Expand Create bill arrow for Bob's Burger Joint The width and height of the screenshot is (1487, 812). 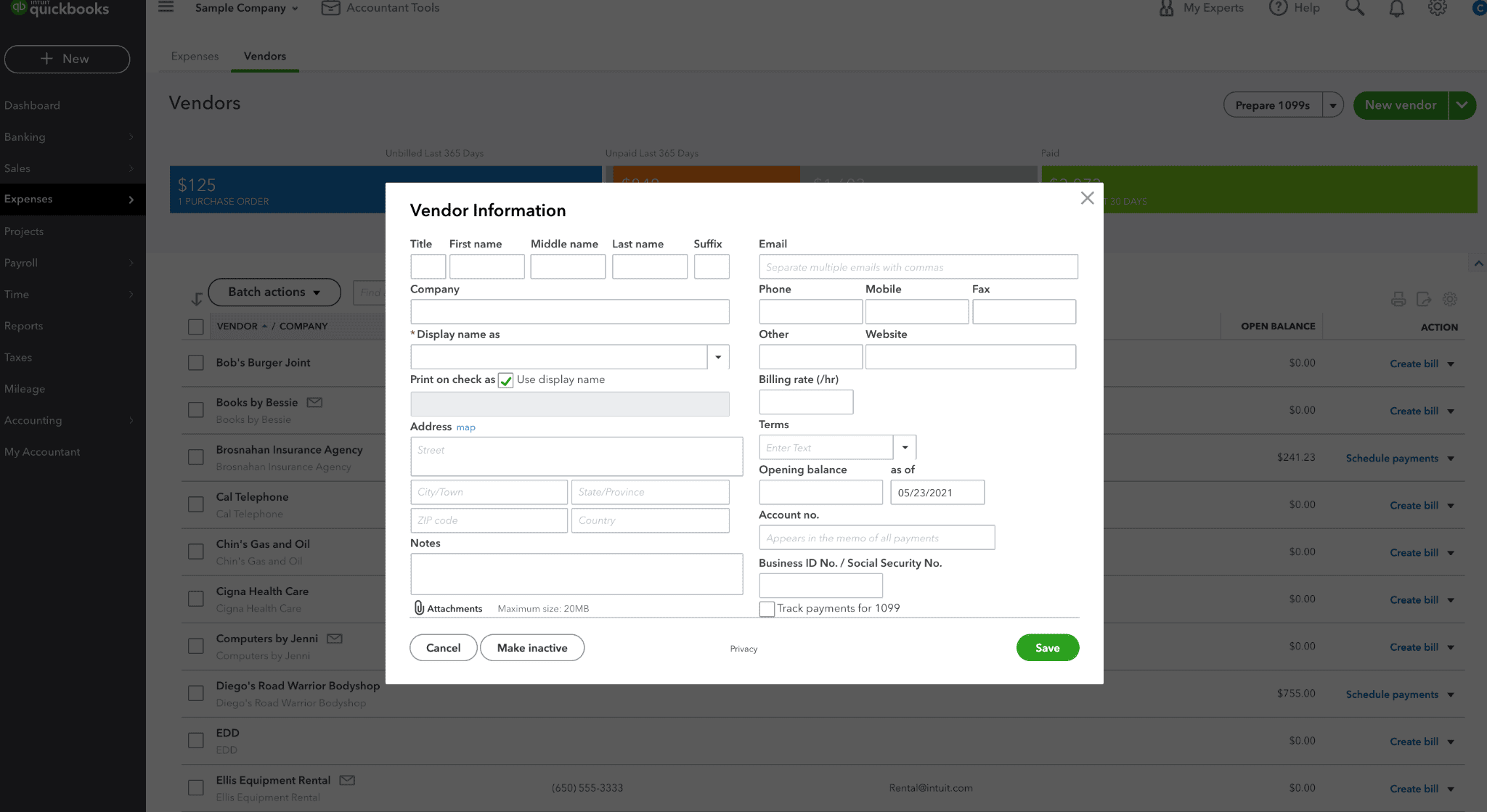click(x=1451, y=364)
